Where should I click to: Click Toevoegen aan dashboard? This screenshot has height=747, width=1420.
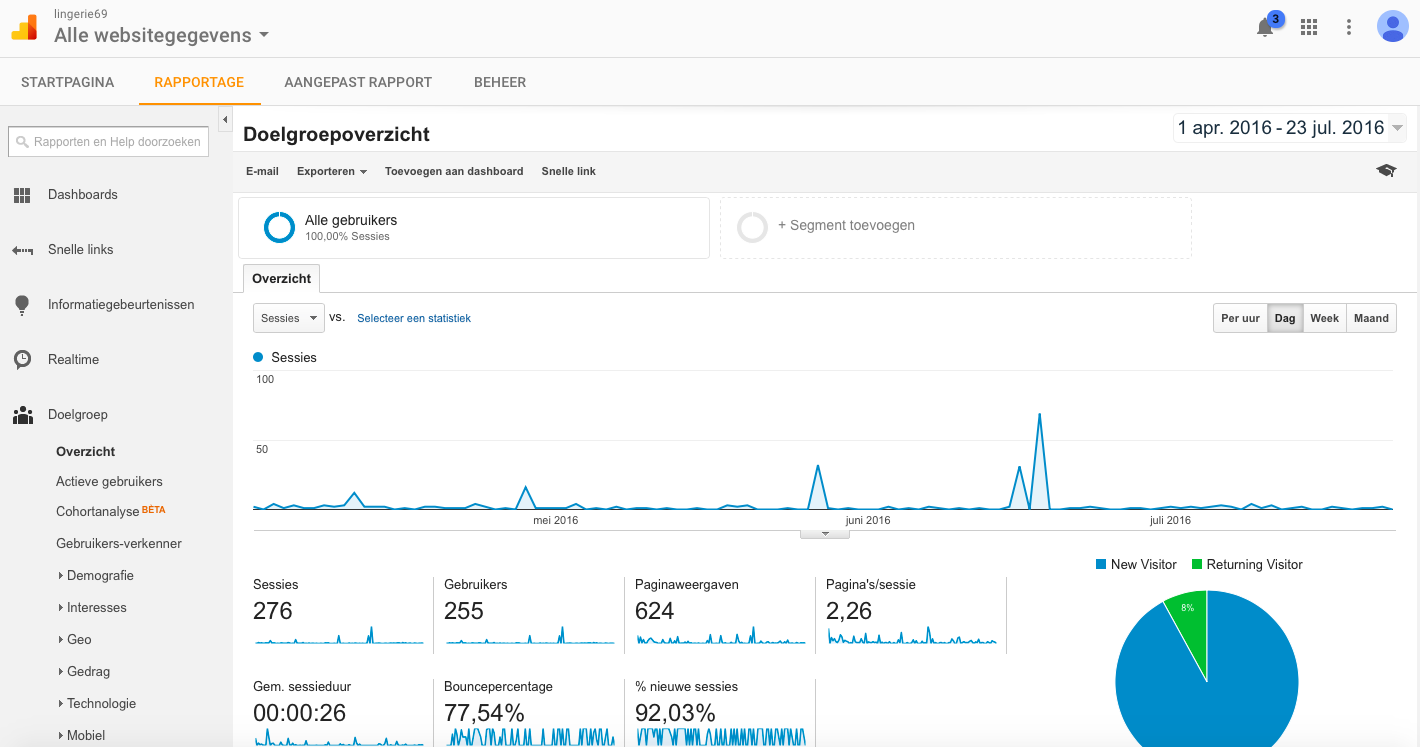click(454, 171)
